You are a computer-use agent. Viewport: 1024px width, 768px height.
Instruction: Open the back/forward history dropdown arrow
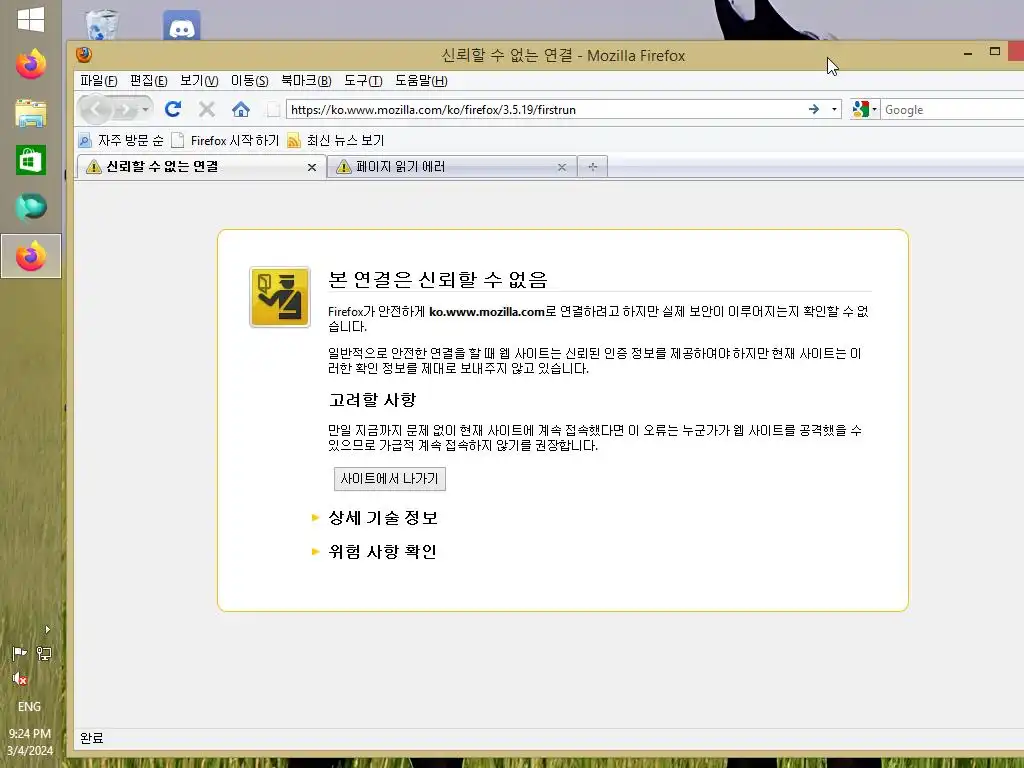click(146, 110)
